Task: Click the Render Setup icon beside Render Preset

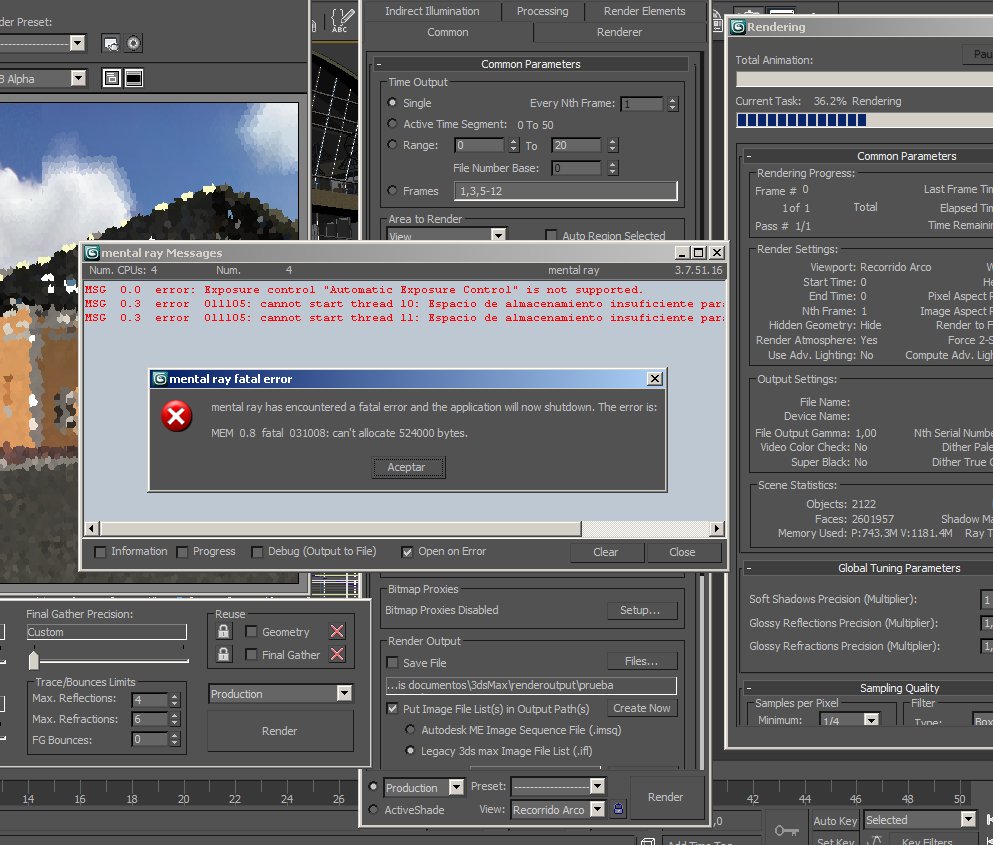Action: (111, 44)
